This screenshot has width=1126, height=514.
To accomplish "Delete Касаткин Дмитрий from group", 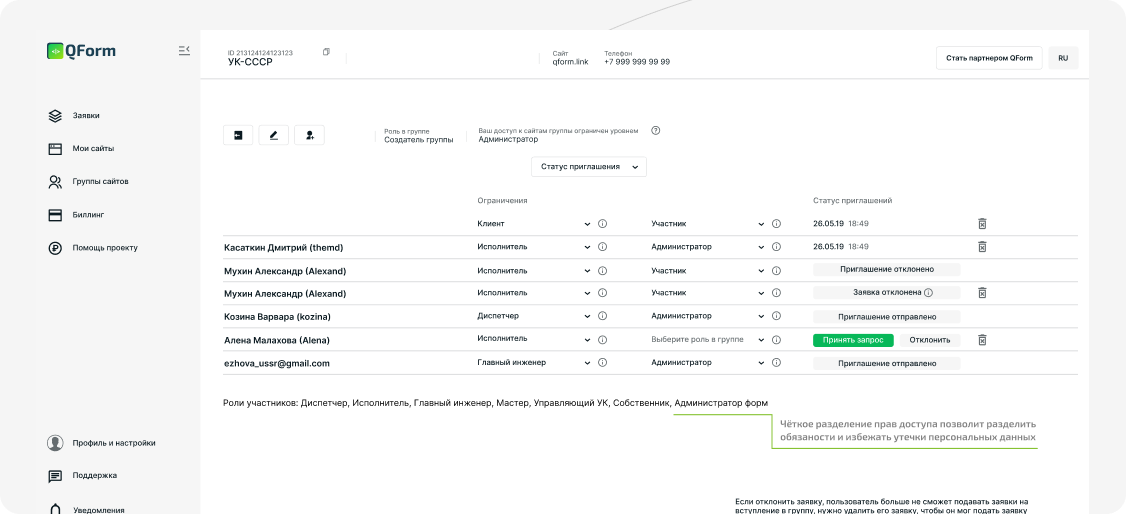I will coord(982,247).
